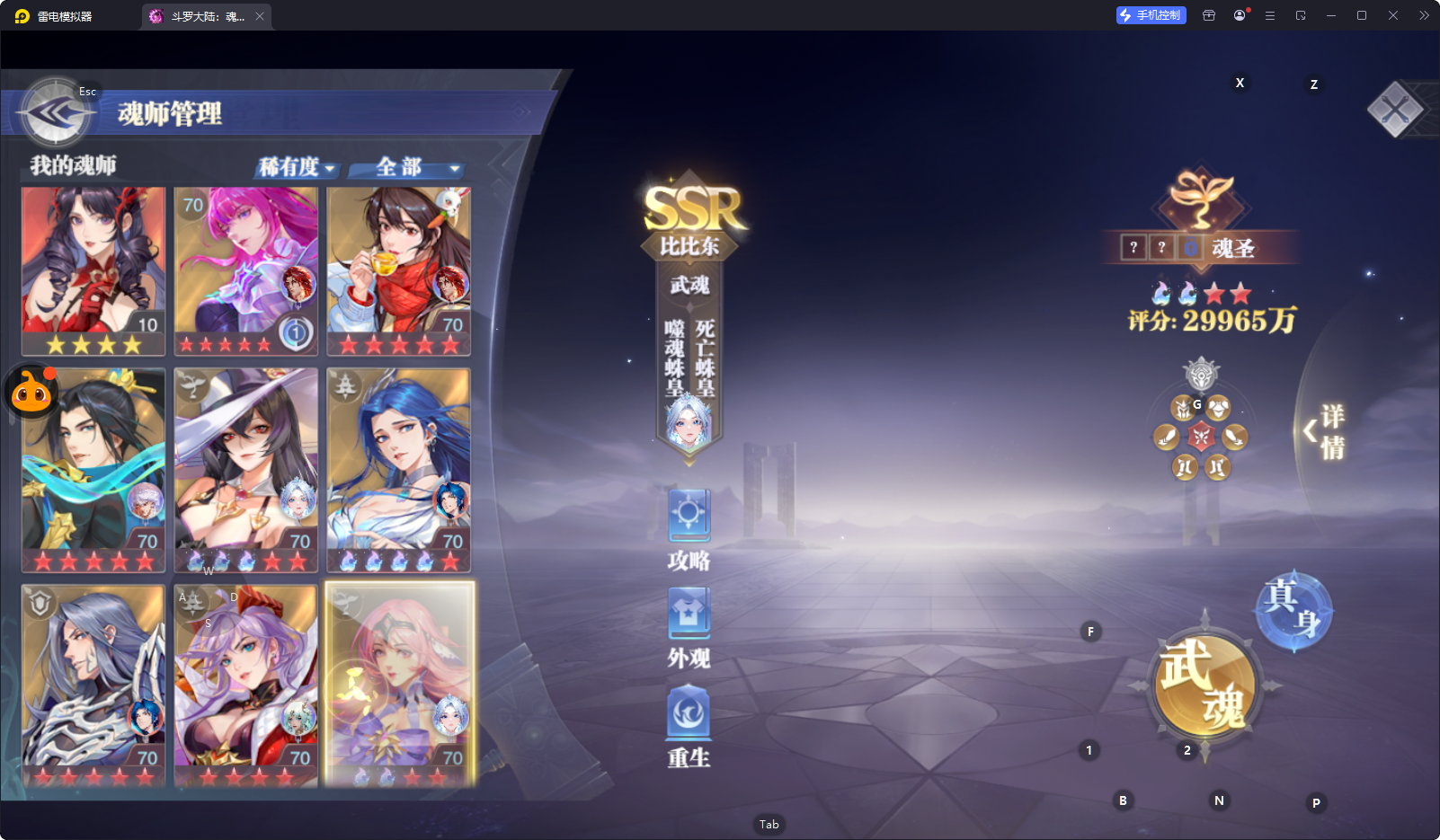
Task: Select the tea-drinking hero with rabbit card
Action: click(x=399, y=271)
